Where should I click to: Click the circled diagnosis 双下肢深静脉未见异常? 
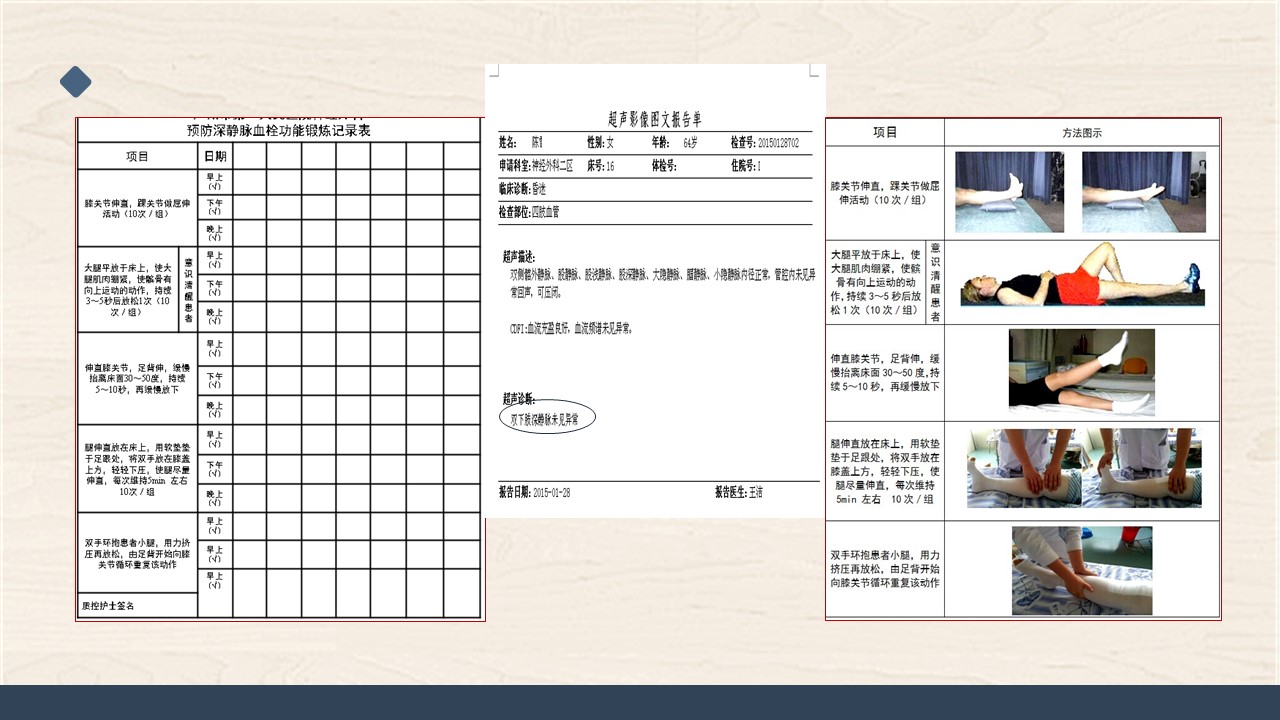coord(547,418)
